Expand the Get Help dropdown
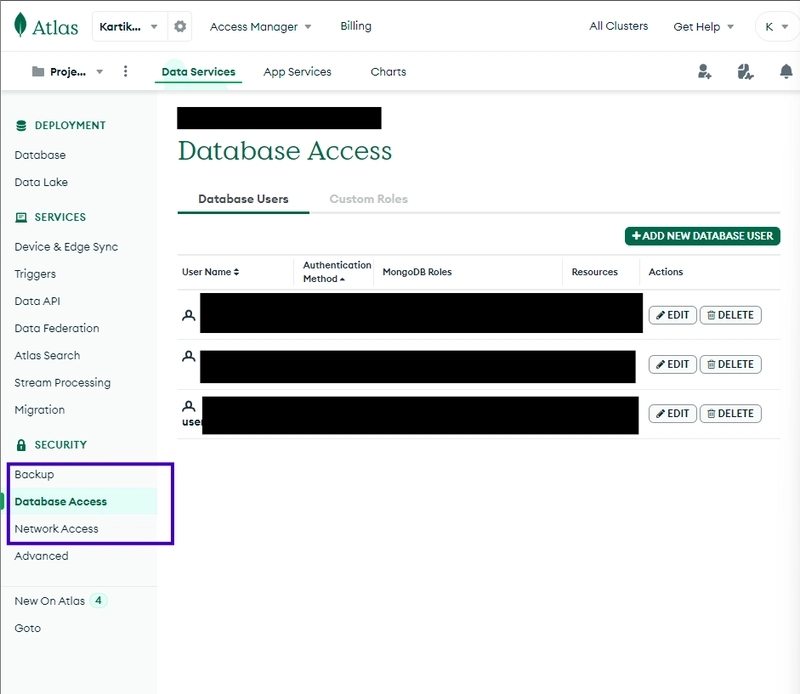The width and height of the screenshot is (800, 694). pyautogui.click(x=704, y=27)
